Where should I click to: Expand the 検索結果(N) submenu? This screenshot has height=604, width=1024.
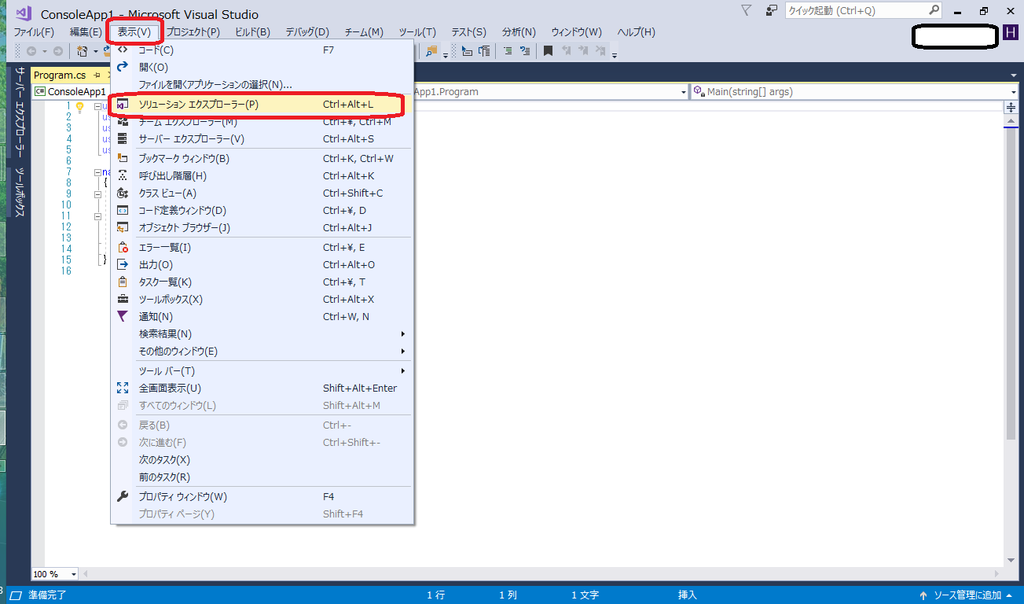click(262, 334)
